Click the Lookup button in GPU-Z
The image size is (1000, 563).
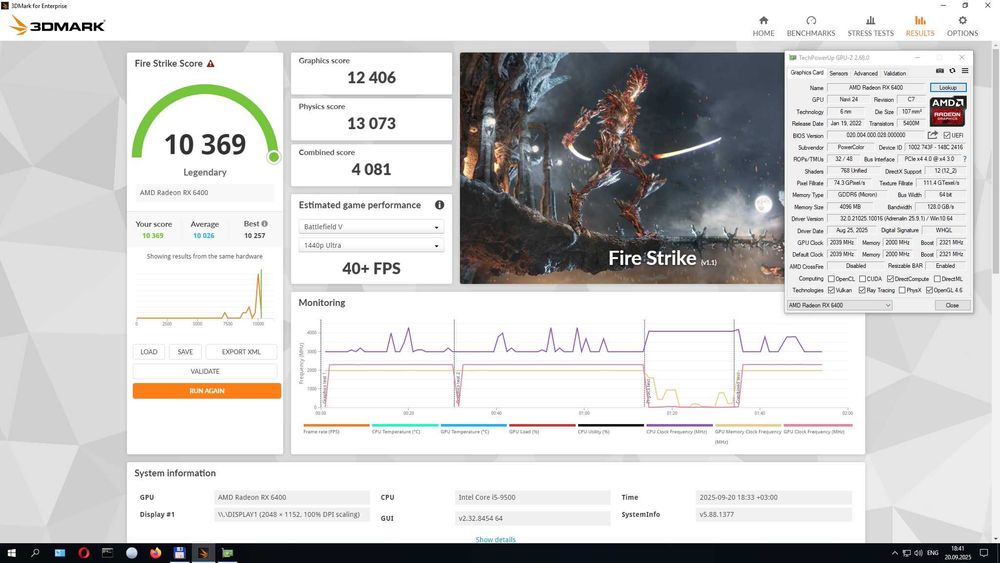tap(948, 87)
